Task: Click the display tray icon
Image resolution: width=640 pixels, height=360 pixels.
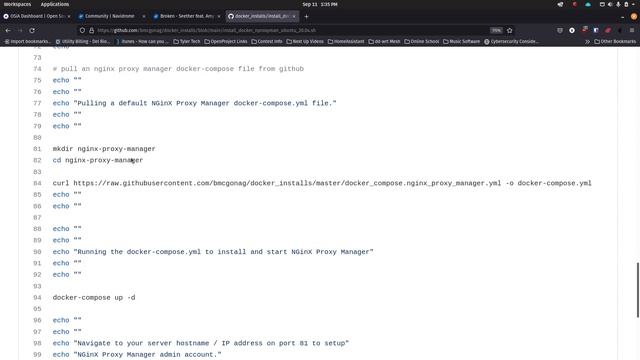Action: [602, 4]
